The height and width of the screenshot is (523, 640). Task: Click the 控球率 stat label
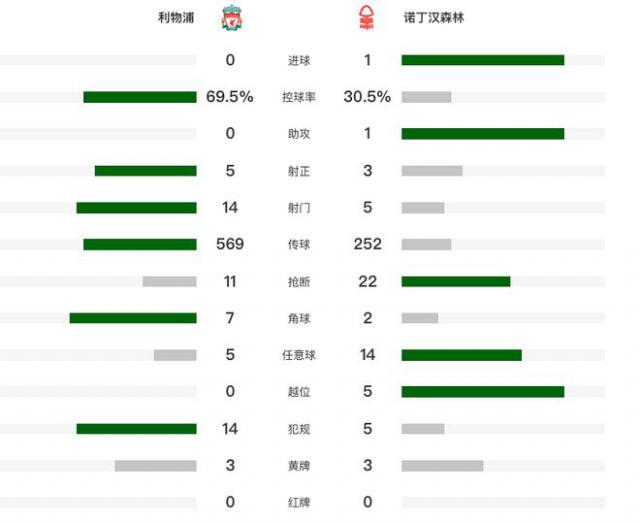[298, 97]
